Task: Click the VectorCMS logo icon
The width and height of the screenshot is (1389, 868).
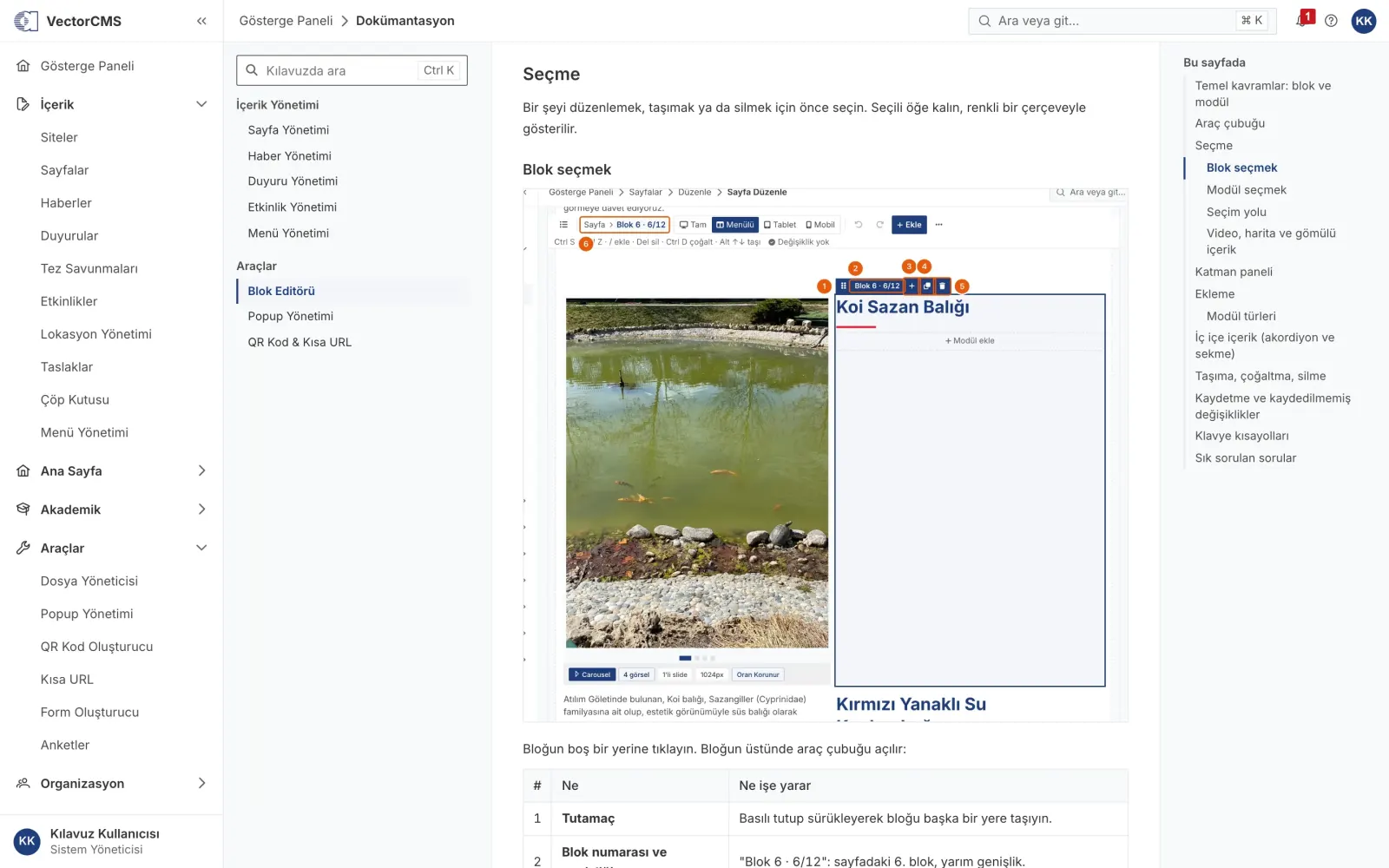Action: pyautogui.click(x=26, y=21)
